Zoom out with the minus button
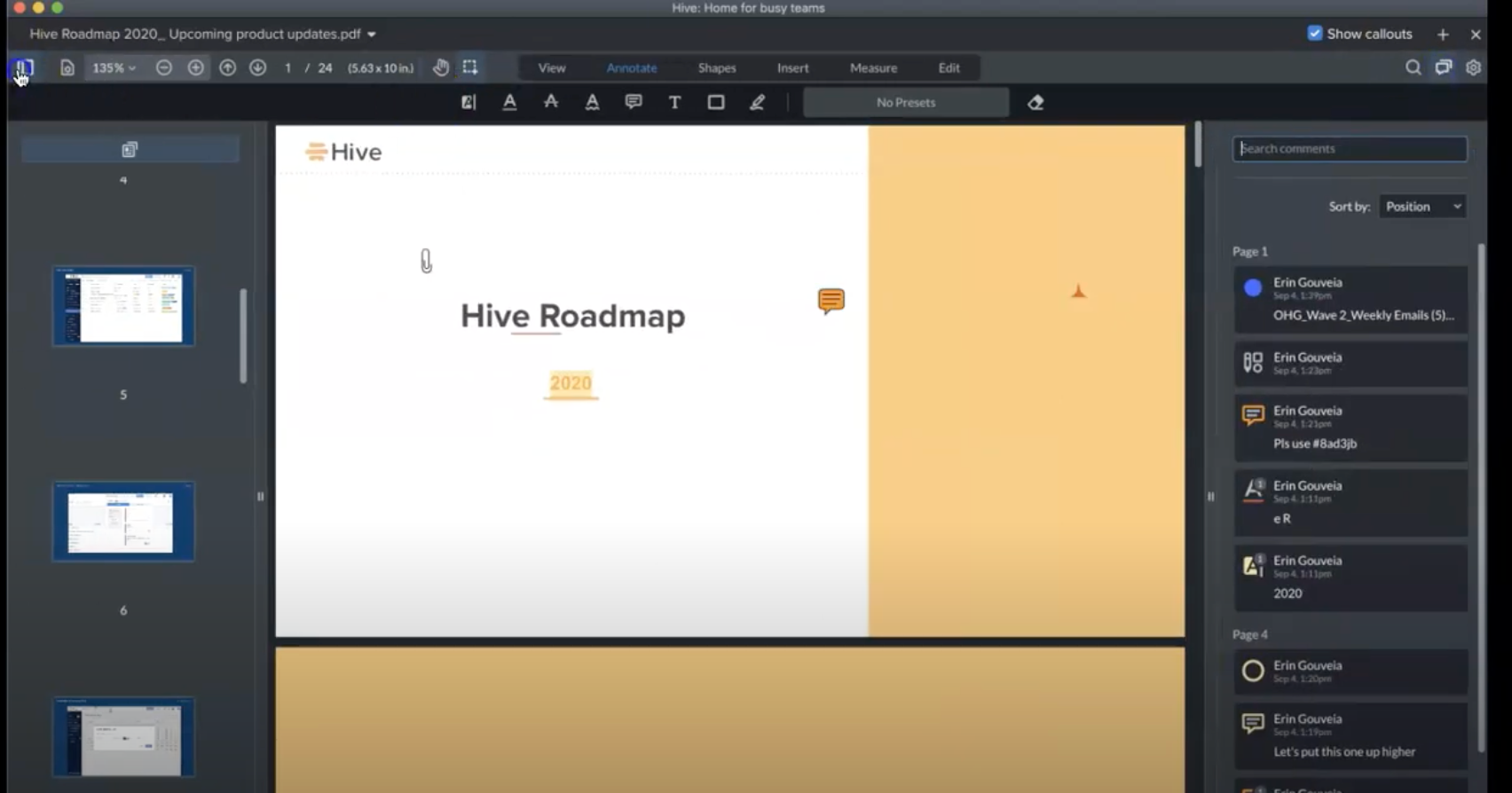 coord(163,67)
